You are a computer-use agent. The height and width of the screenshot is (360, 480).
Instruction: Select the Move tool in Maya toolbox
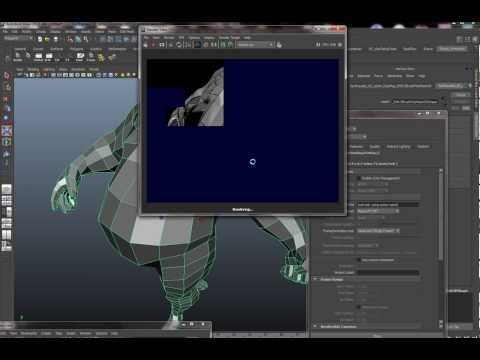pyautogui.click(x=7, y=108)
